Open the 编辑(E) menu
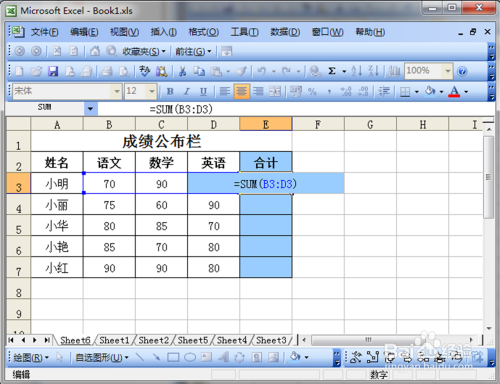This screenshot has height=384, width=500. click(84, 32)
